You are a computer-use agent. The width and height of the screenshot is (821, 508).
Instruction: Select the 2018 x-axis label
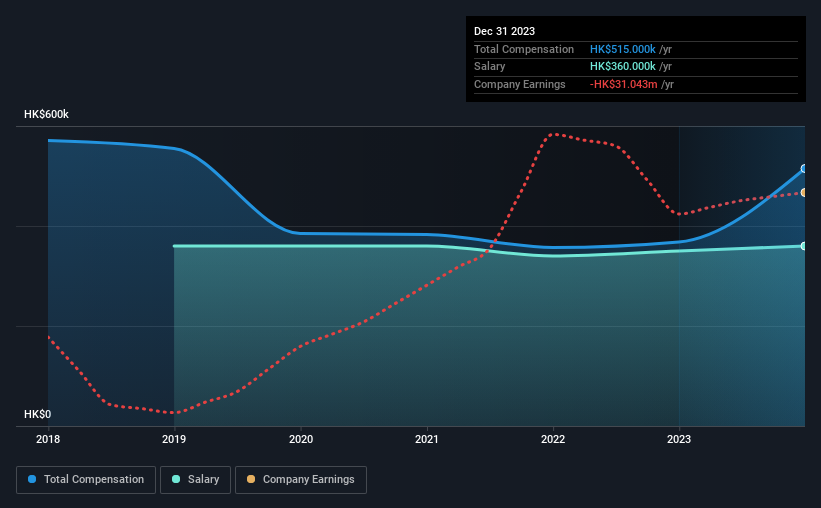tap(48, 439)
